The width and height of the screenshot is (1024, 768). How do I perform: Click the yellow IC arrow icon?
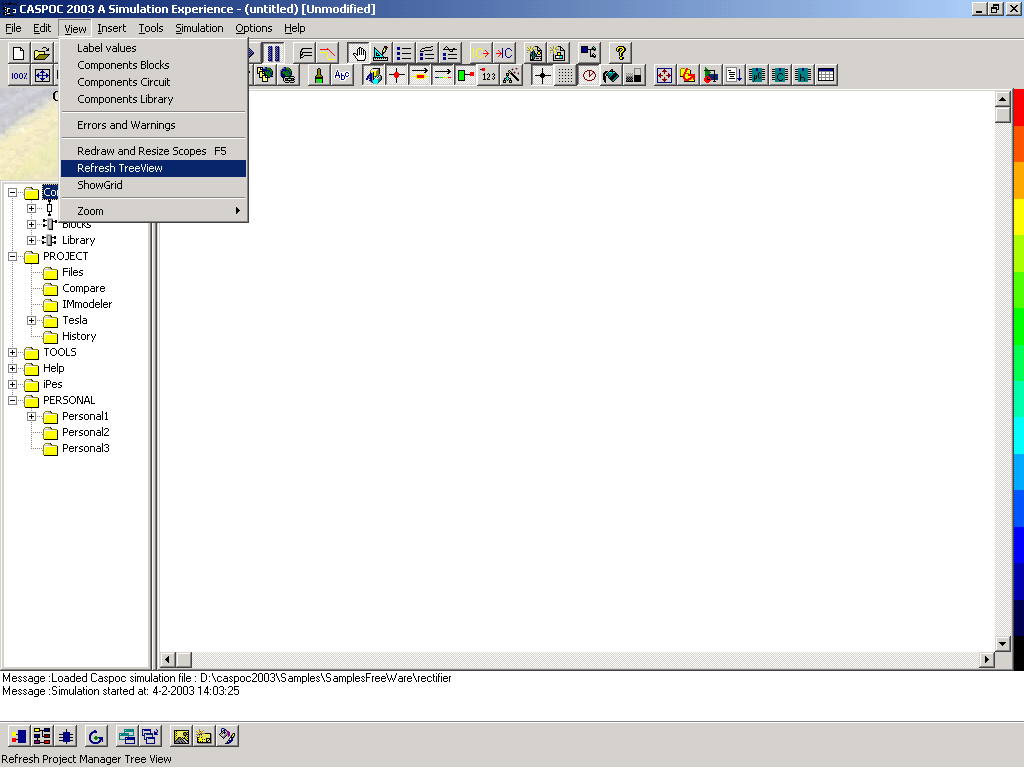(x=481, y=53)
